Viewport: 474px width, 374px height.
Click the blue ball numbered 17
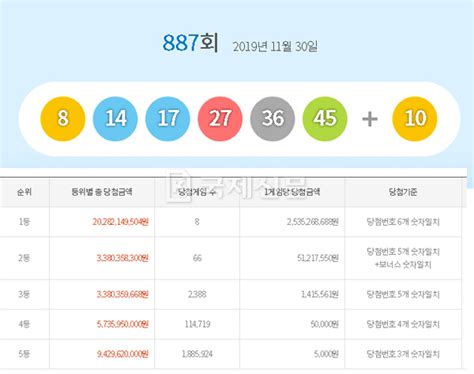point(168,119)
